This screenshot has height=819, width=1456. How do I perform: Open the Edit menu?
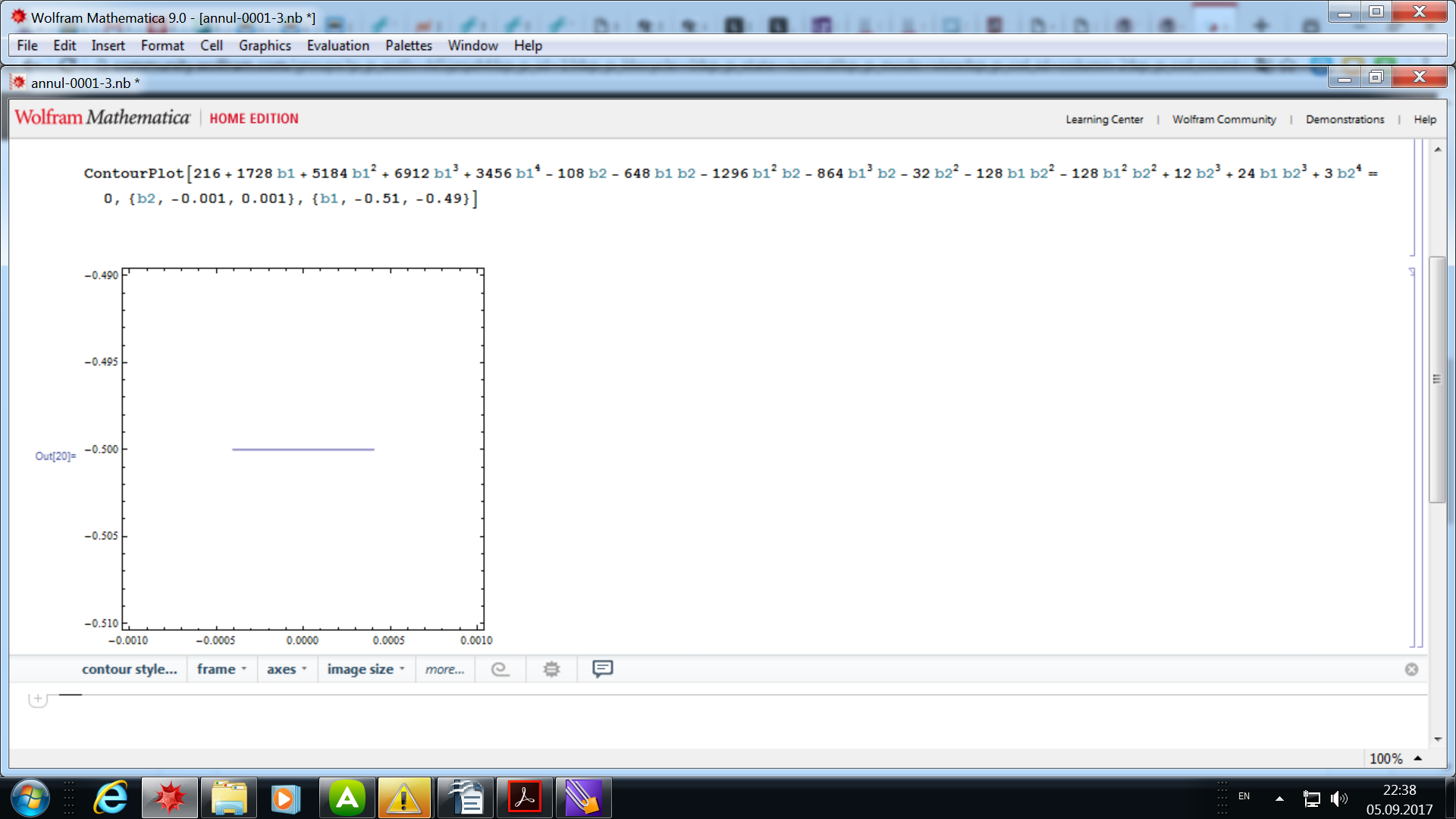point(64,45)
